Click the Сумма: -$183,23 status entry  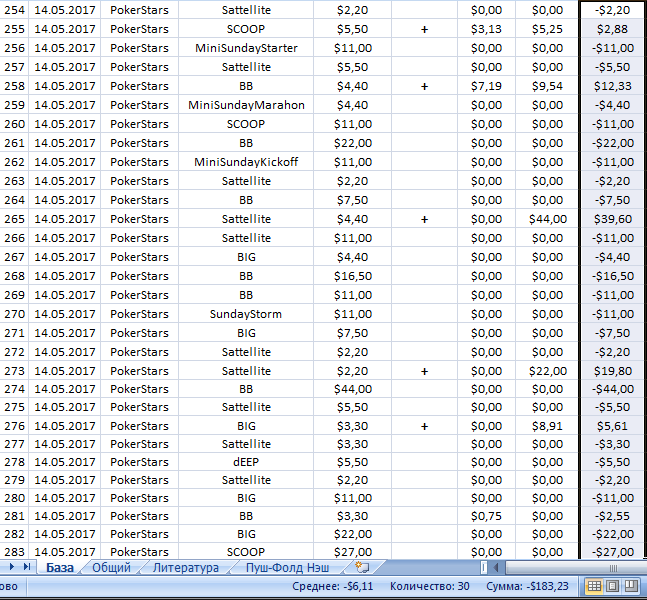coord(527,586)
